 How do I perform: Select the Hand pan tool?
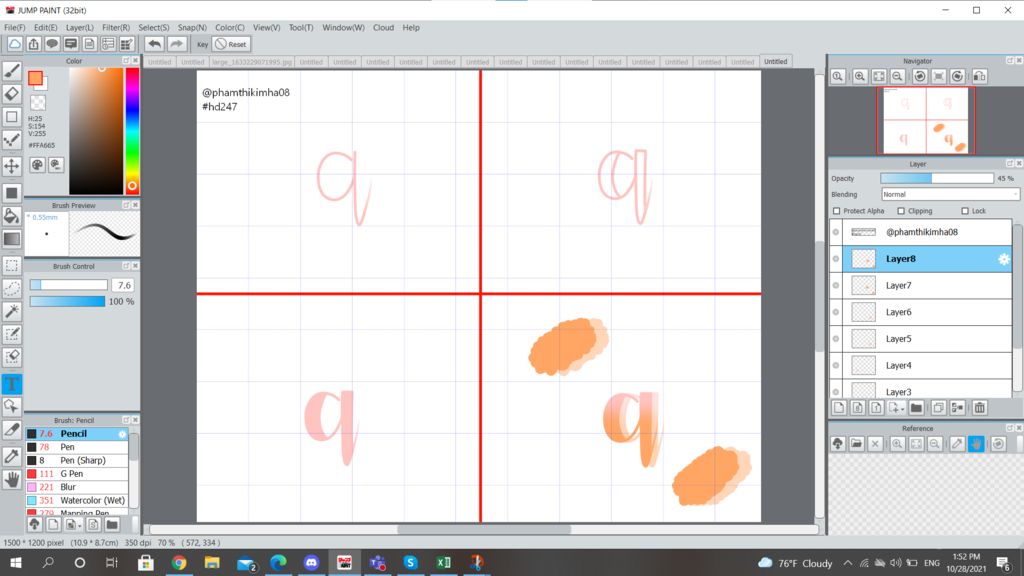coord(12,479)
